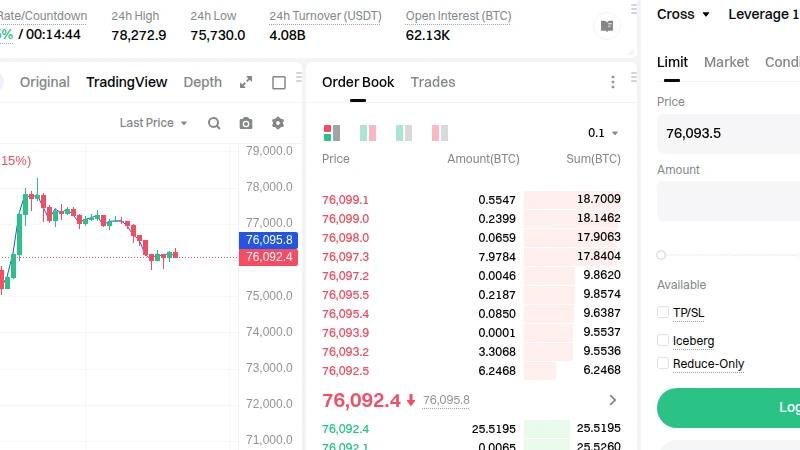Open the trading guide book icon
The image size is (800, 450).
[x=607, y=26]
